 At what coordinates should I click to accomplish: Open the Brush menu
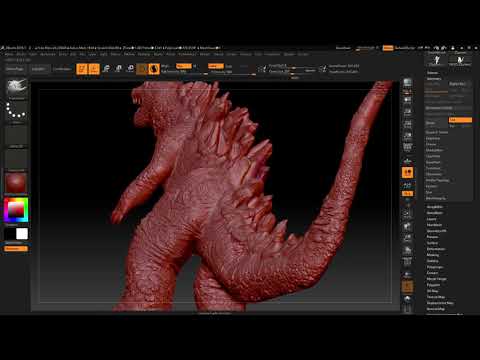(x=21, y=54)
